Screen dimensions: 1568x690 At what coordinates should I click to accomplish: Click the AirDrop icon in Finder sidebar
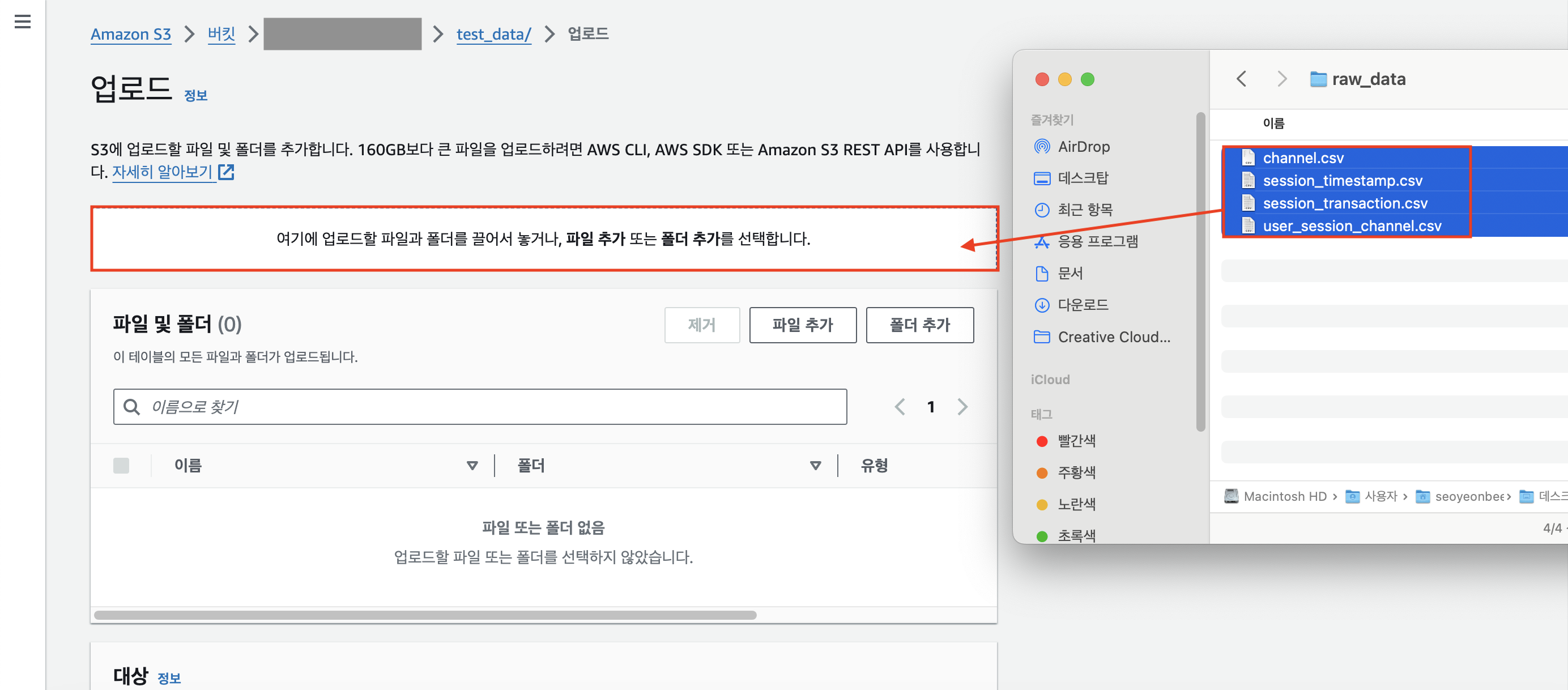[x=1042, y=147]
